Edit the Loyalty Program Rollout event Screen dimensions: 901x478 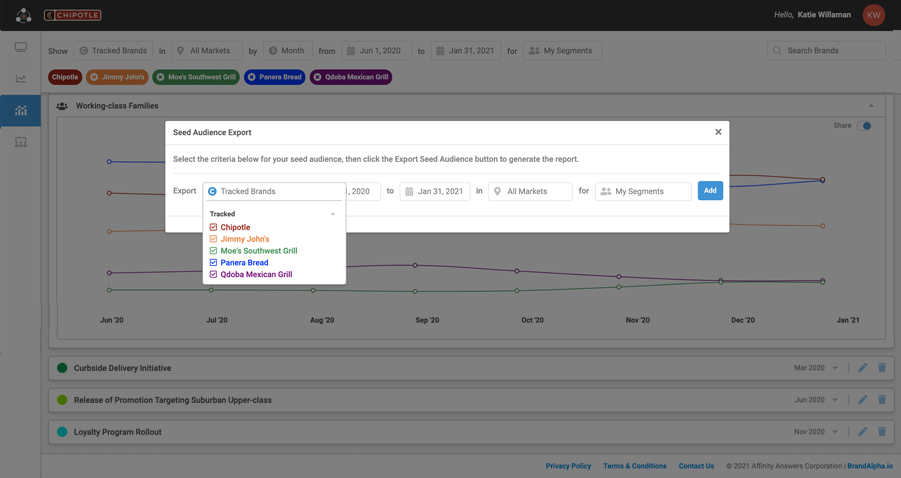click(863, 431)
